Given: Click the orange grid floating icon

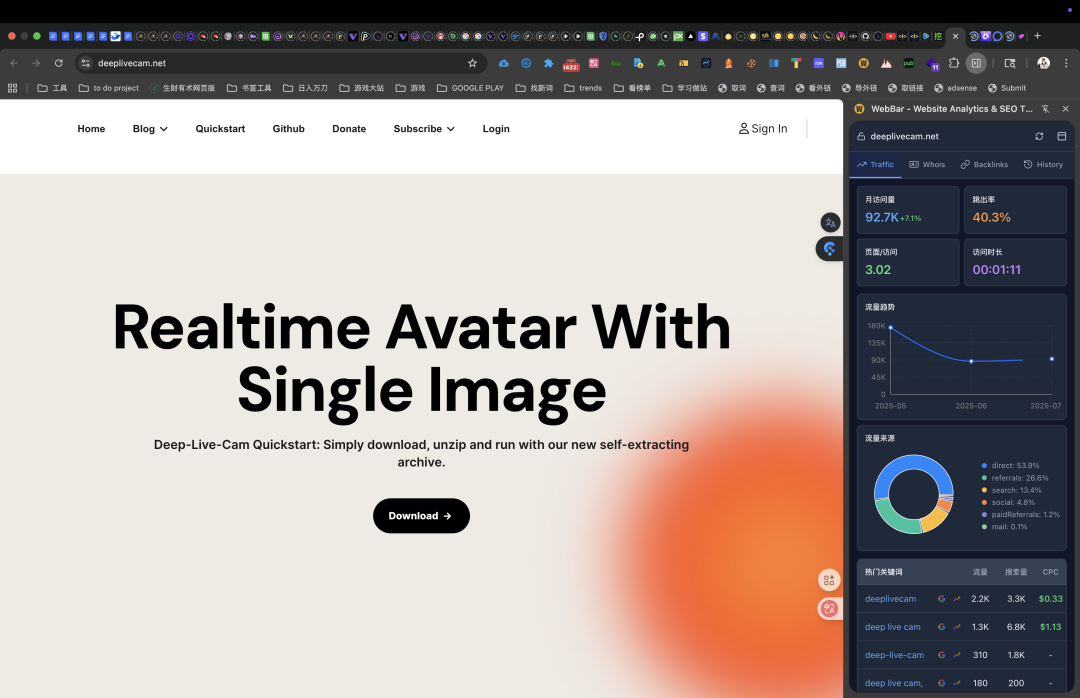Looking at the screenshot, I should click(829, 580).
